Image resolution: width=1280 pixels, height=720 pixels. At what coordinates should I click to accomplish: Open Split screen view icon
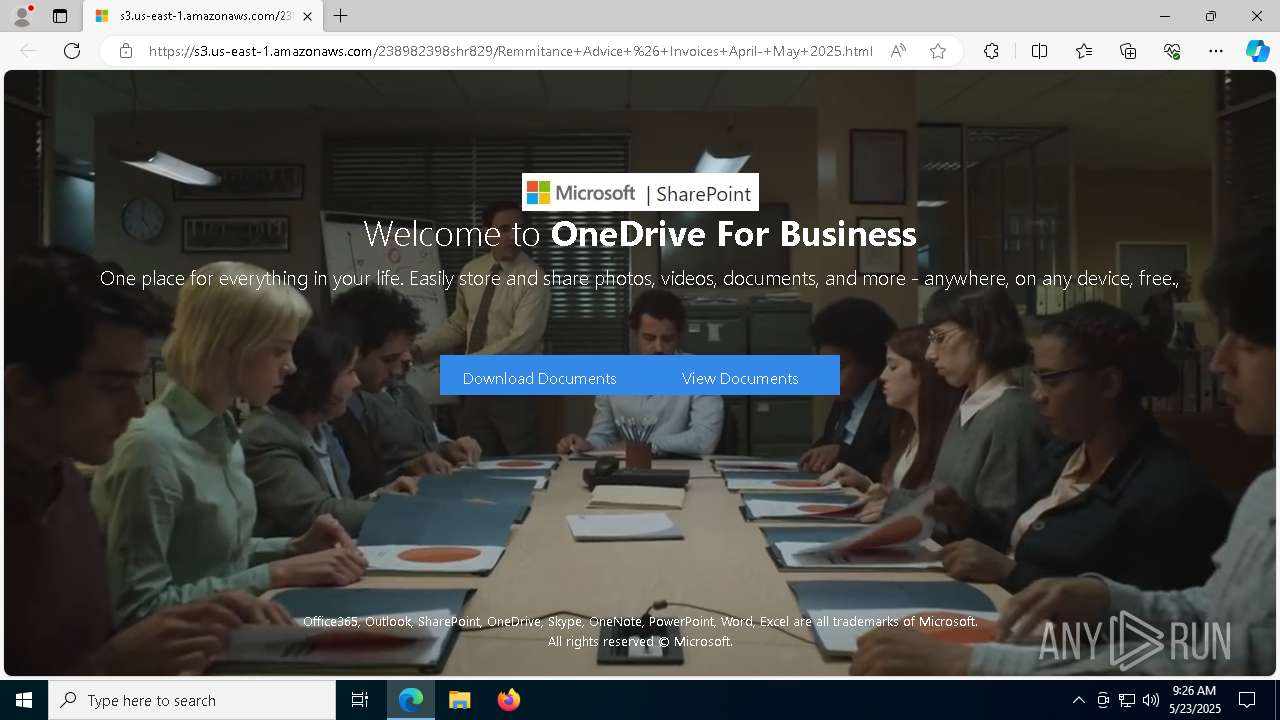[1039, 51]
